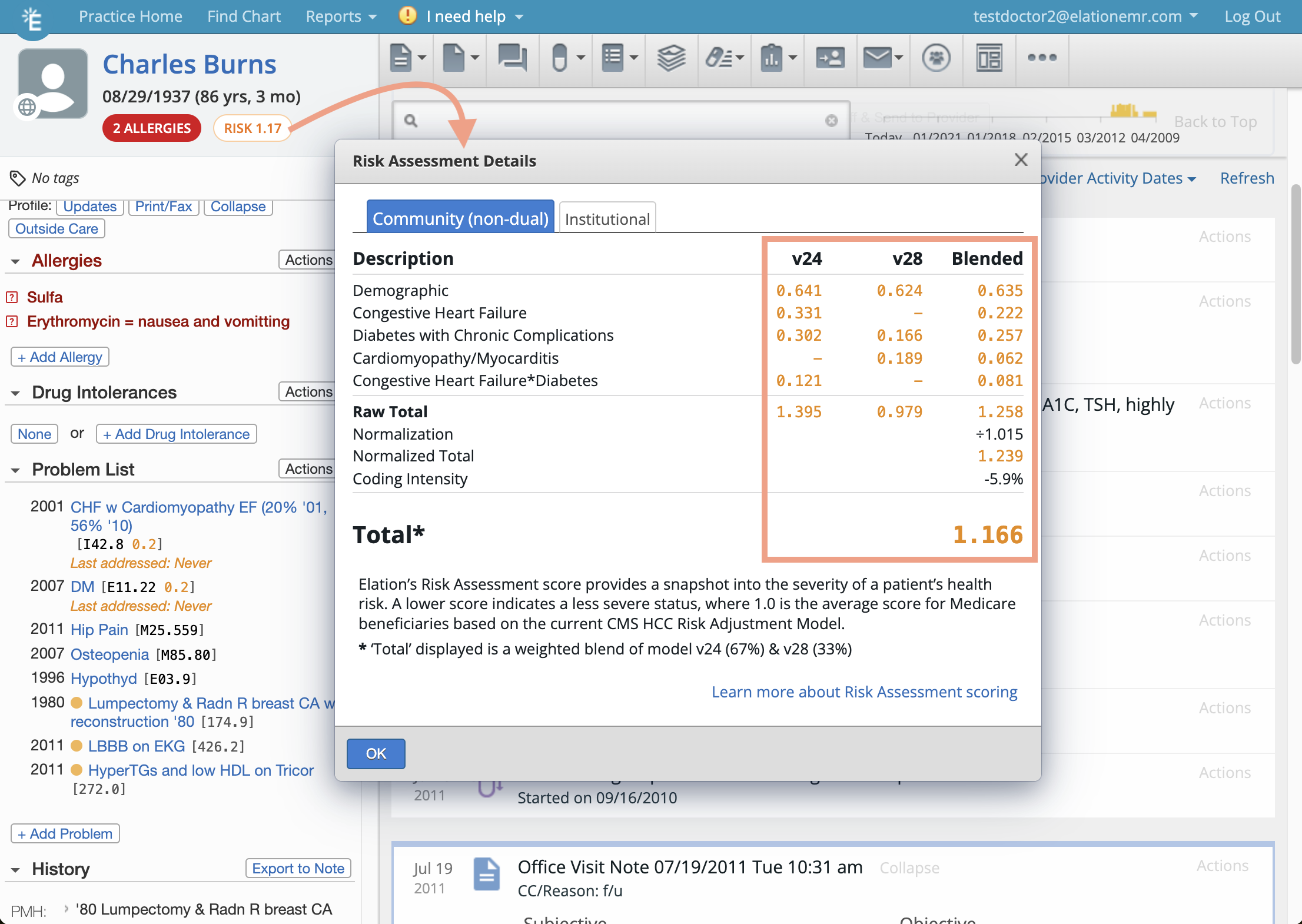Open the chart layout panel icon
Viewport: 1302px width, 924px height.
[x=989, y=58]
